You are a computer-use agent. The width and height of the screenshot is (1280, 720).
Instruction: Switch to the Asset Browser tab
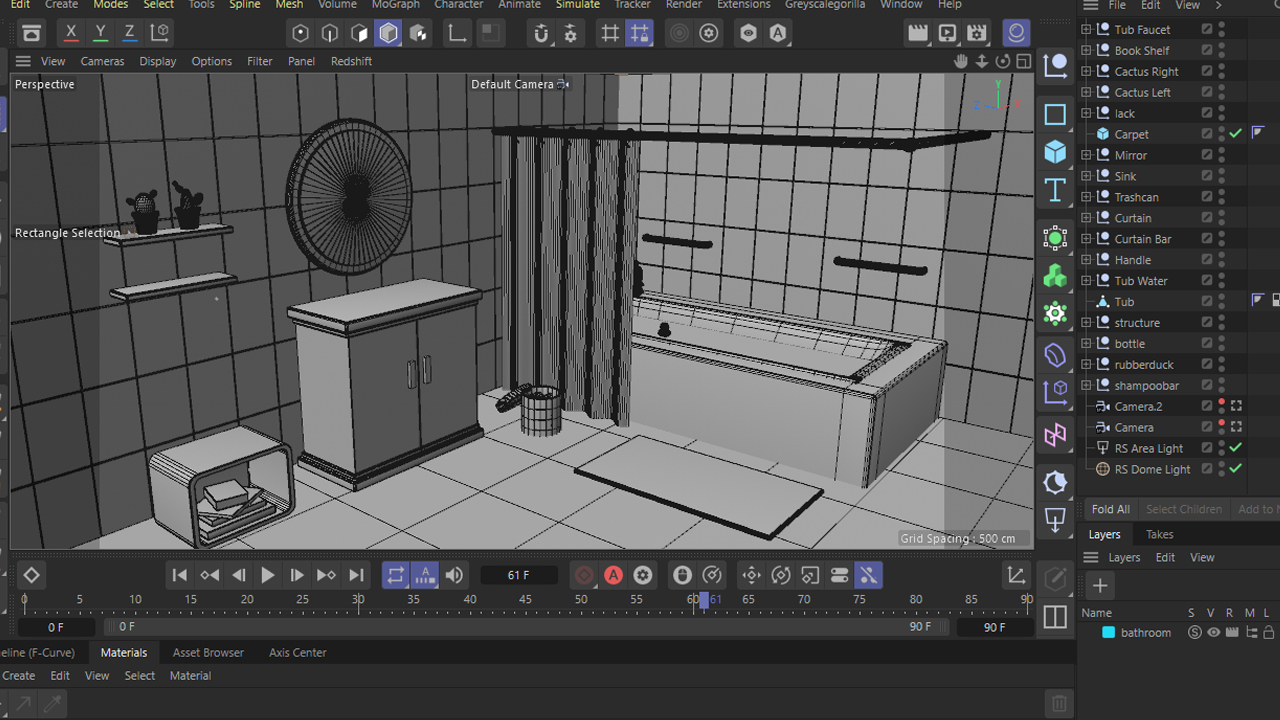pos(208,652)
